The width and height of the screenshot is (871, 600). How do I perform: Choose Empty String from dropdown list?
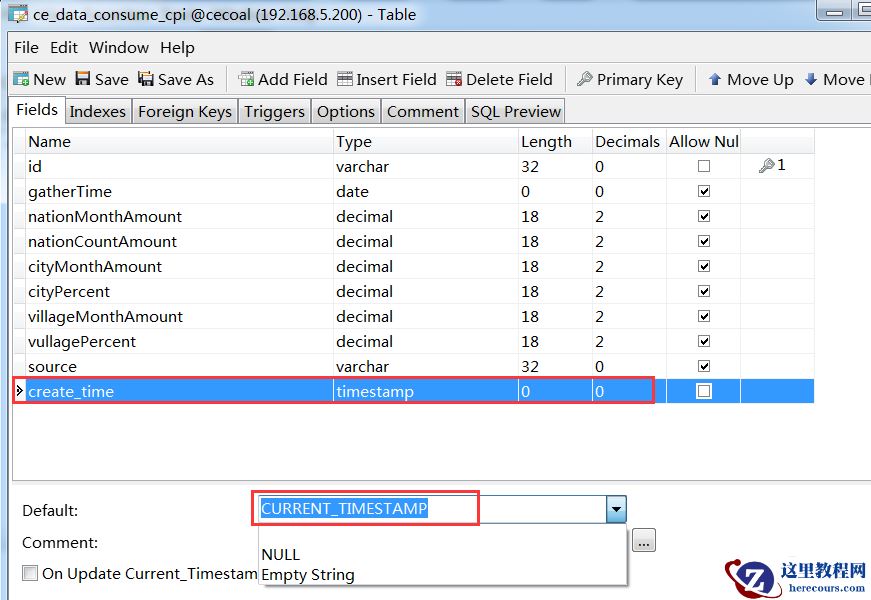tap(308, 574)
